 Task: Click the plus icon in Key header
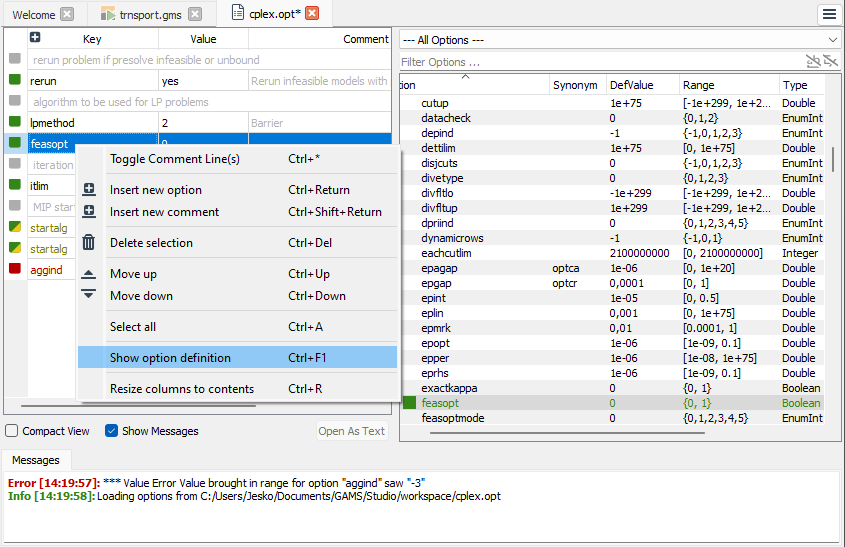pos(35,38)
